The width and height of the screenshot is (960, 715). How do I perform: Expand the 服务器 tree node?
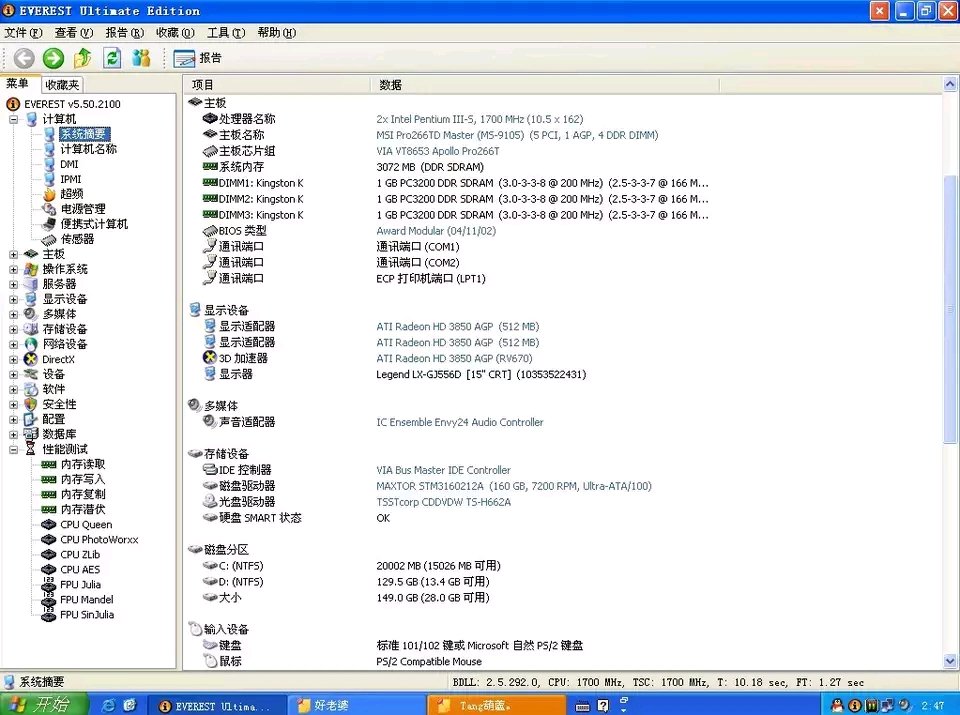pyautogui.click(x=13, y=284)
